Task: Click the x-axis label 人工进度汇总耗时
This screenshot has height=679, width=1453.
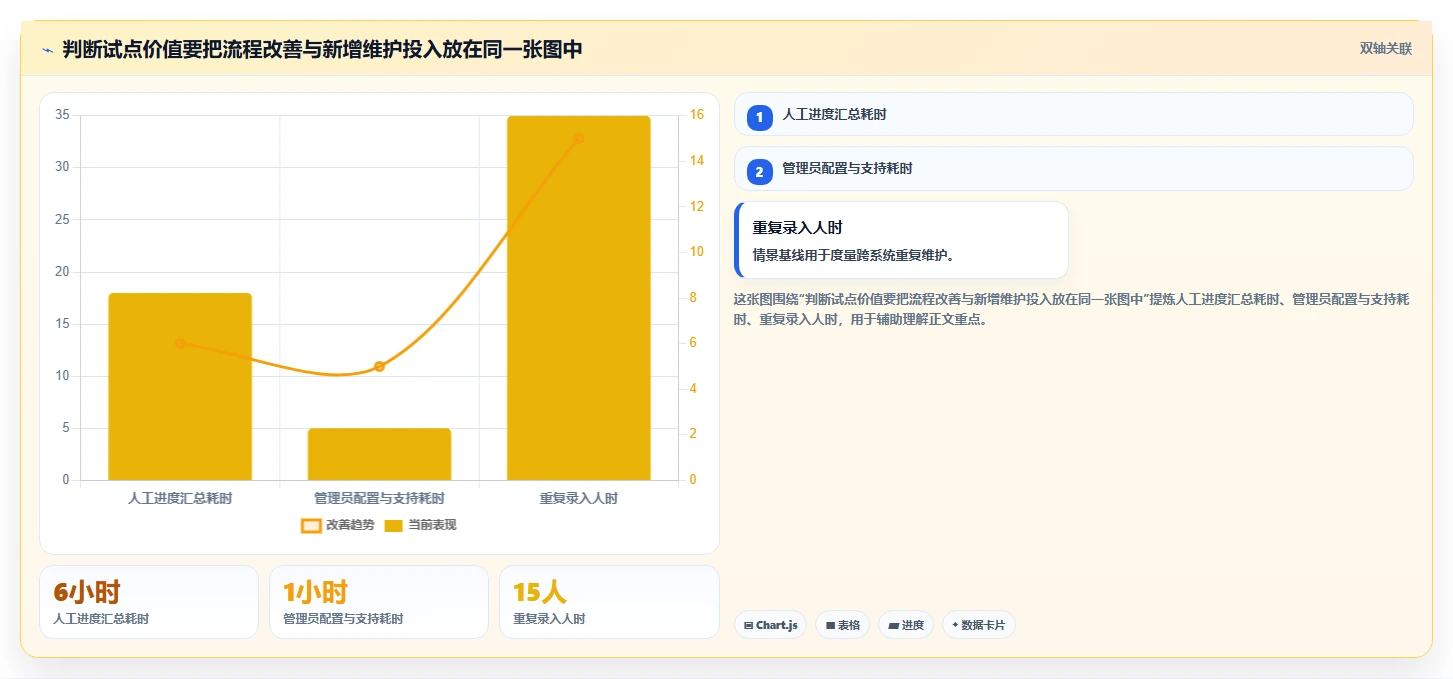Action: pos(180,498)
